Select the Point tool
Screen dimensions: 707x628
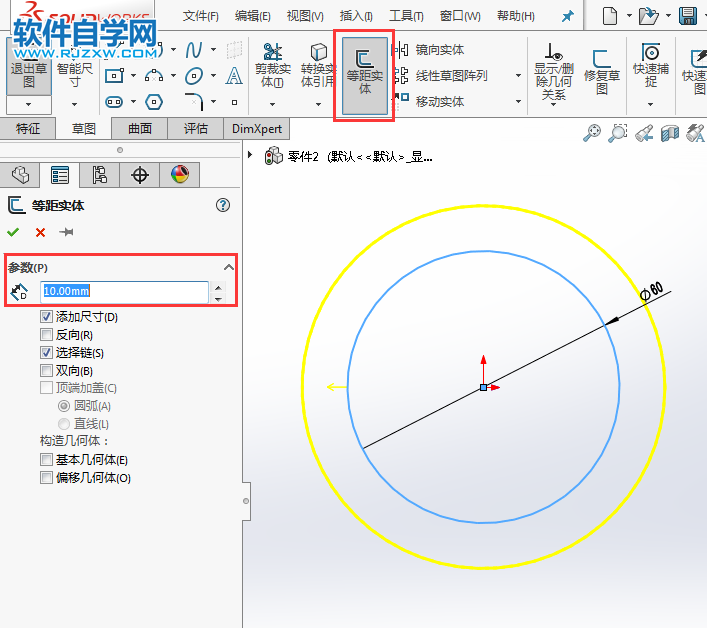(234, 102)
